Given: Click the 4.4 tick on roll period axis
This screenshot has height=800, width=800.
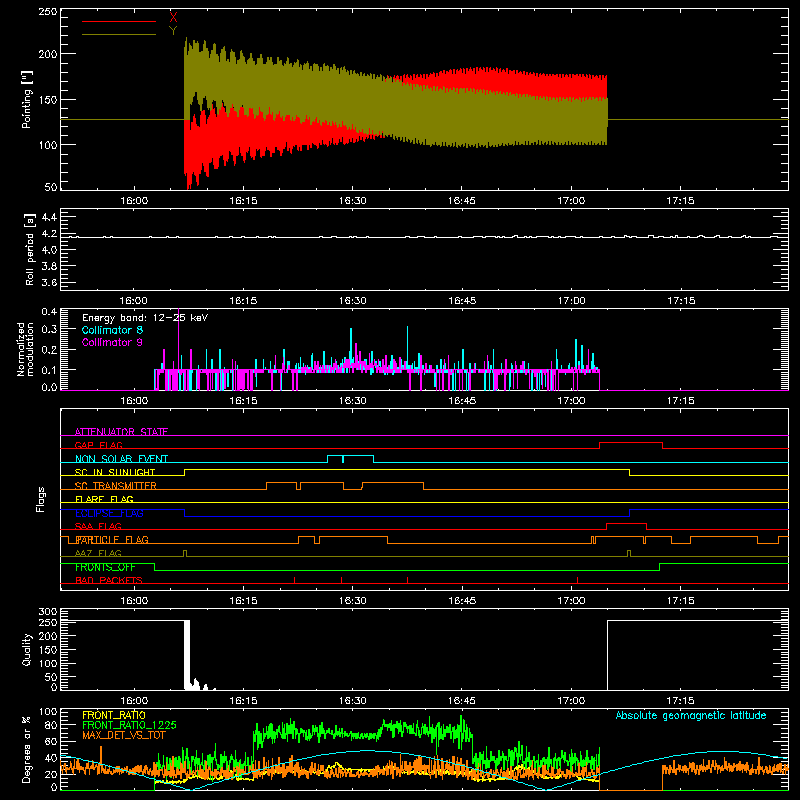Looking at the screenshot, I should click(49, 217).
